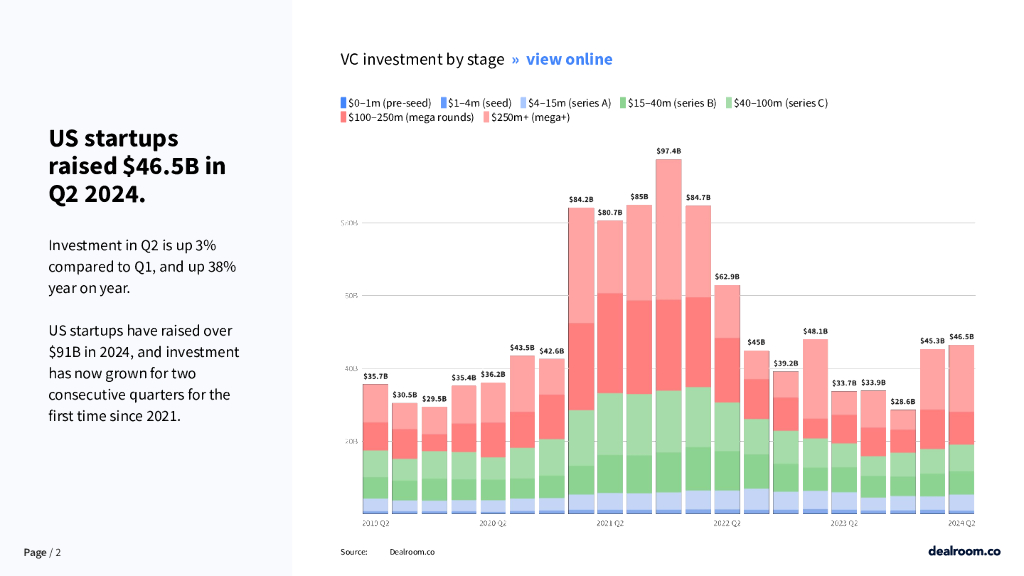Click the dealroom.co logo
This screenshot has width=1024, height=576.
tap(963, 550)
